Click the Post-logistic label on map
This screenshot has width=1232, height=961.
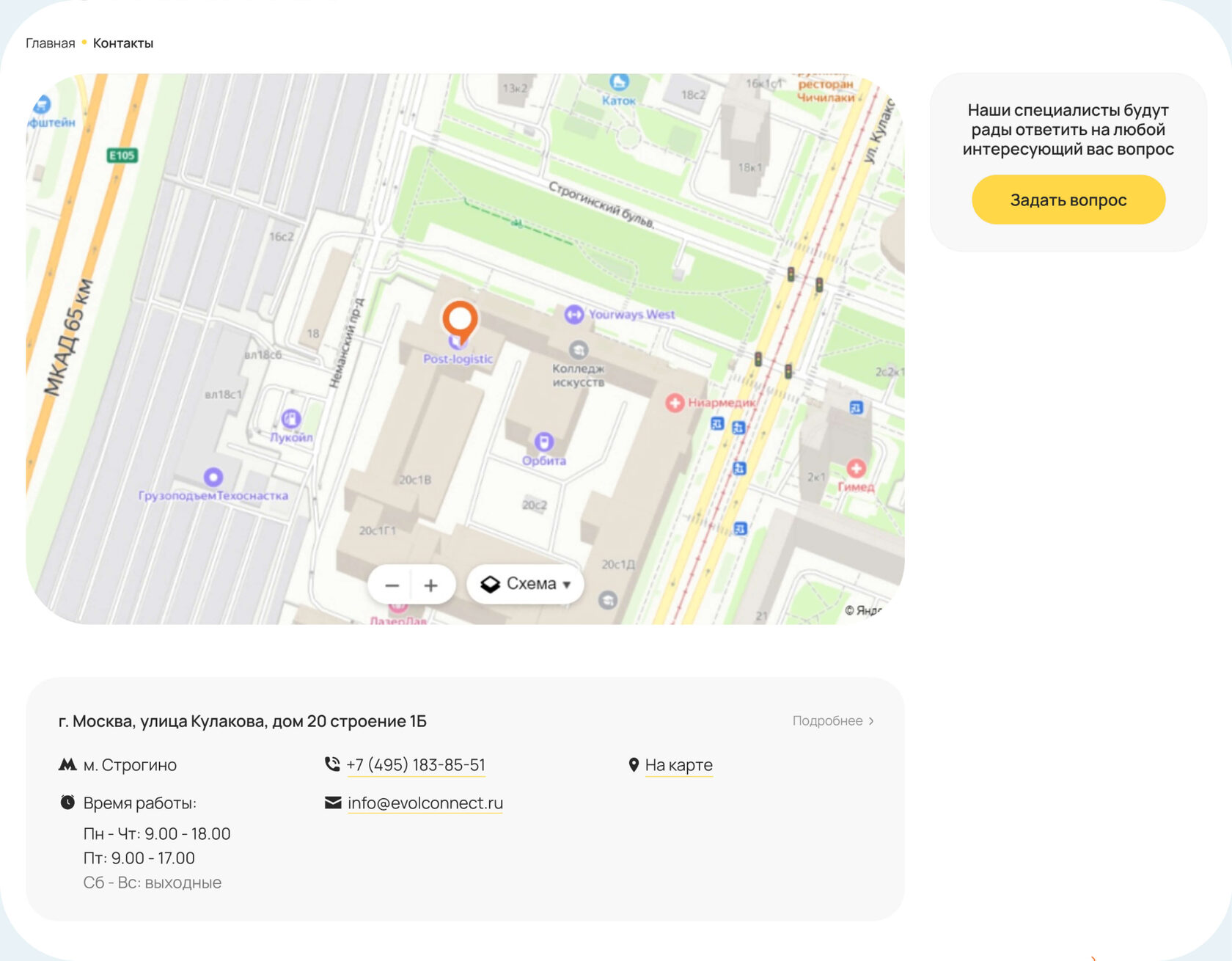[458, 359]
